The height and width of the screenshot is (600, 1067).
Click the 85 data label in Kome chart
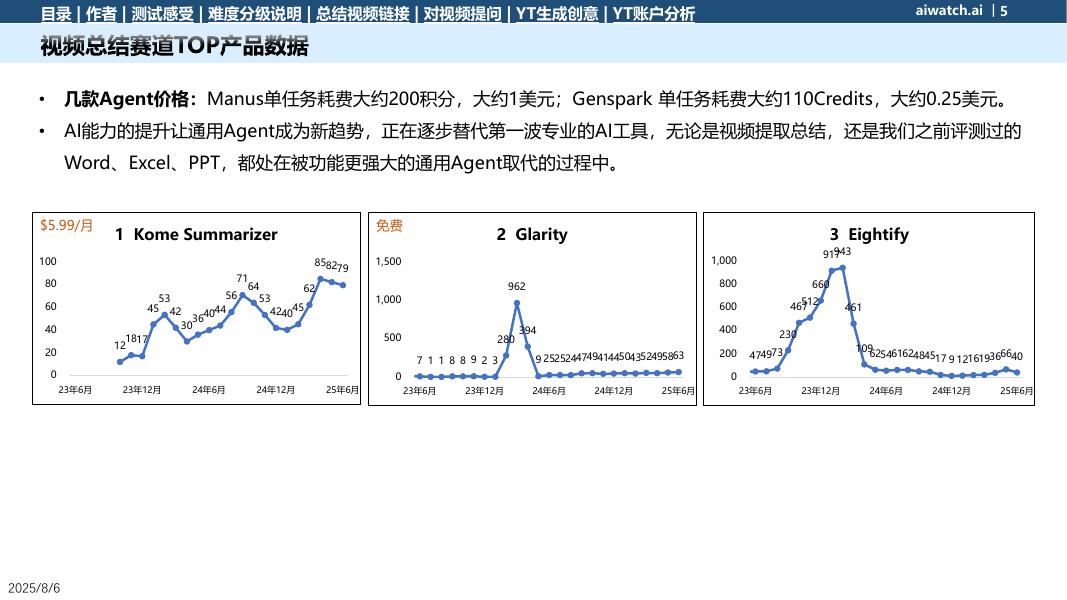pos(320,263)
